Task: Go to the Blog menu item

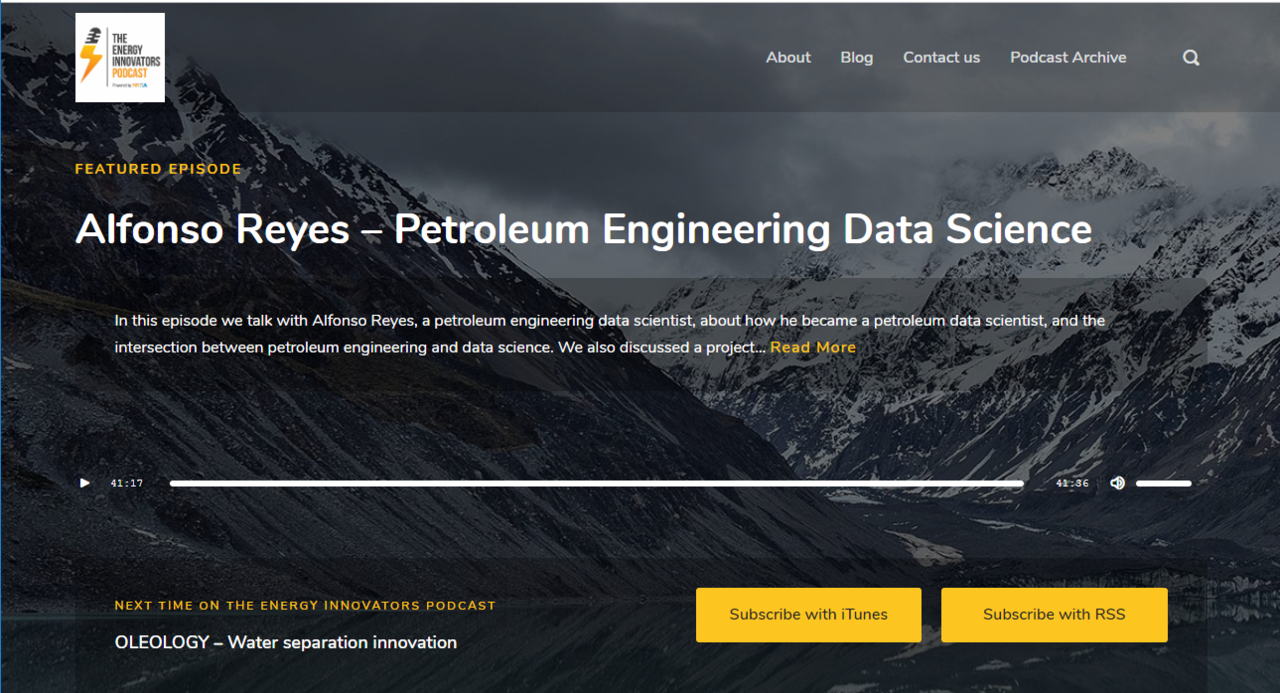Action: pos(856,58)
